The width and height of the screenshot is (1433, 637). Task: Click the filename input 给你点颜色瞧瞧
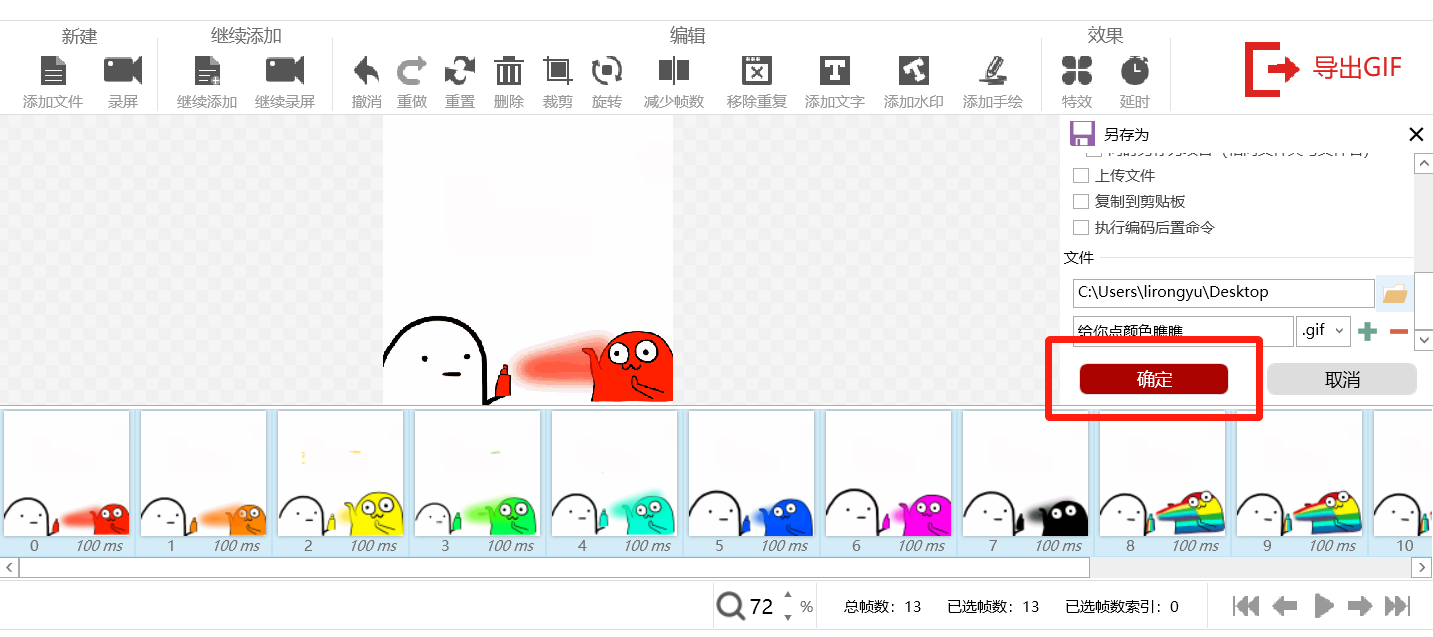[1180, 330]
